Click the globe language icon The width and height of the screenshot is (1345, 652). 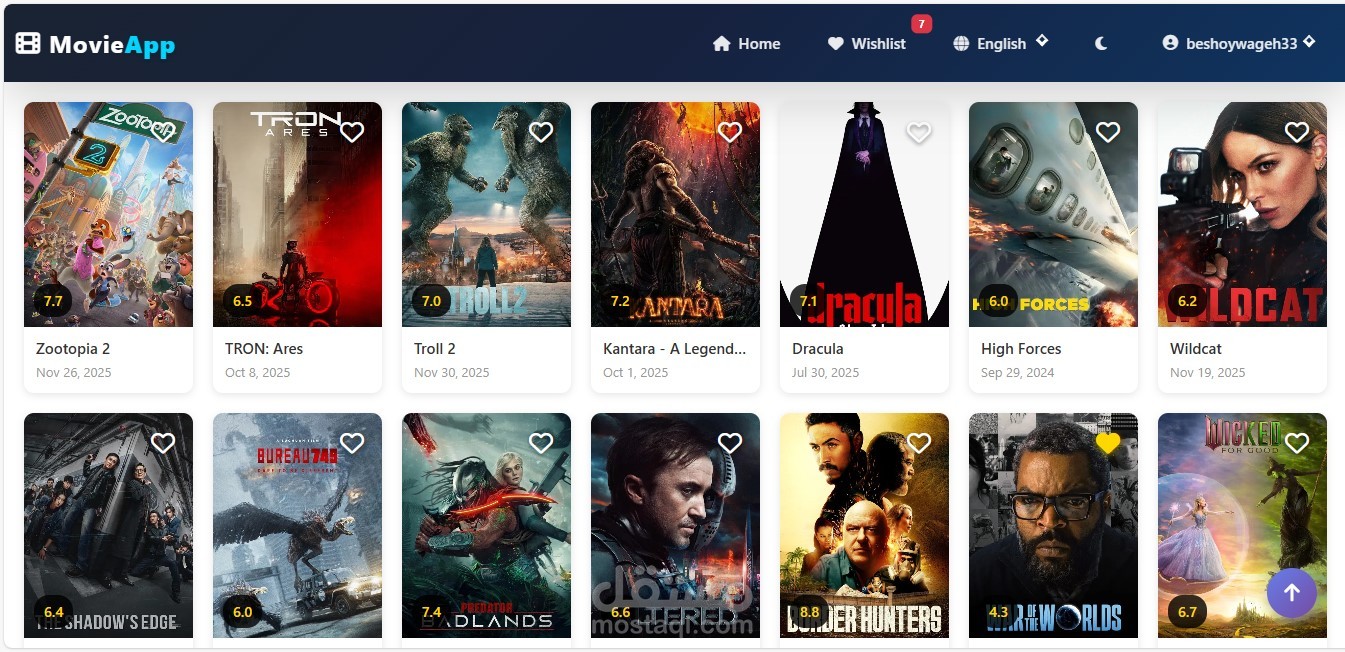[961, 44]
